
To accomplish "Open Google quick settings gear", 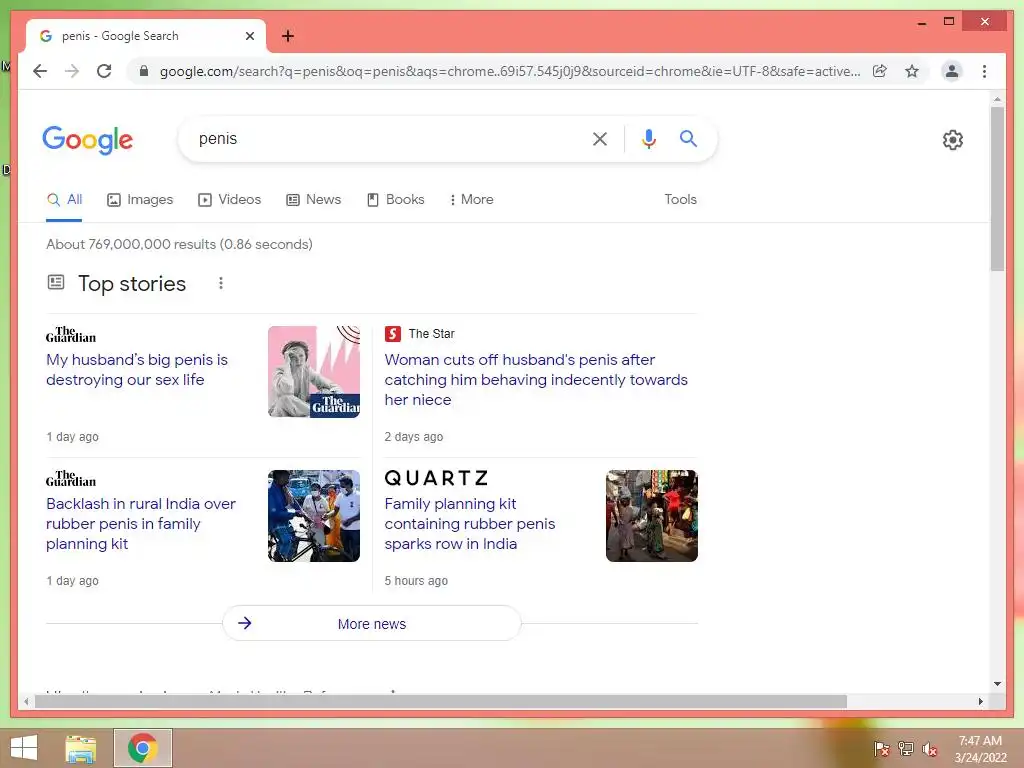I will pos(952,140).
